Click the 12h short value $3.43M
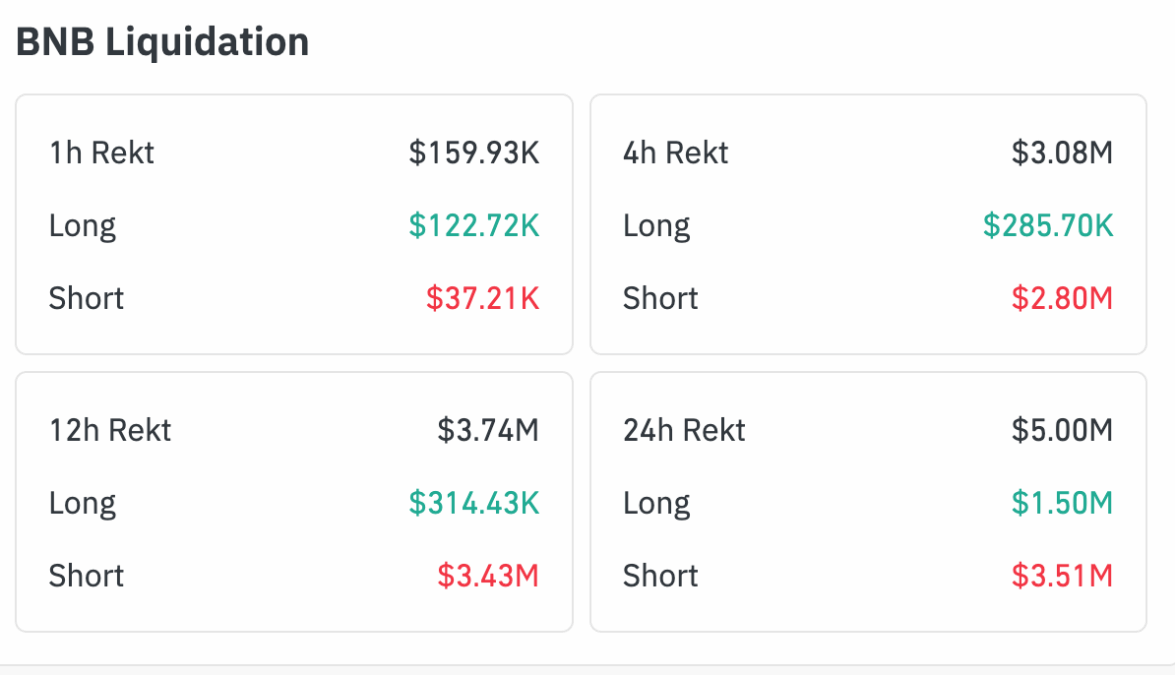Screen dimensions: 1175x675 tap(488, 576)
